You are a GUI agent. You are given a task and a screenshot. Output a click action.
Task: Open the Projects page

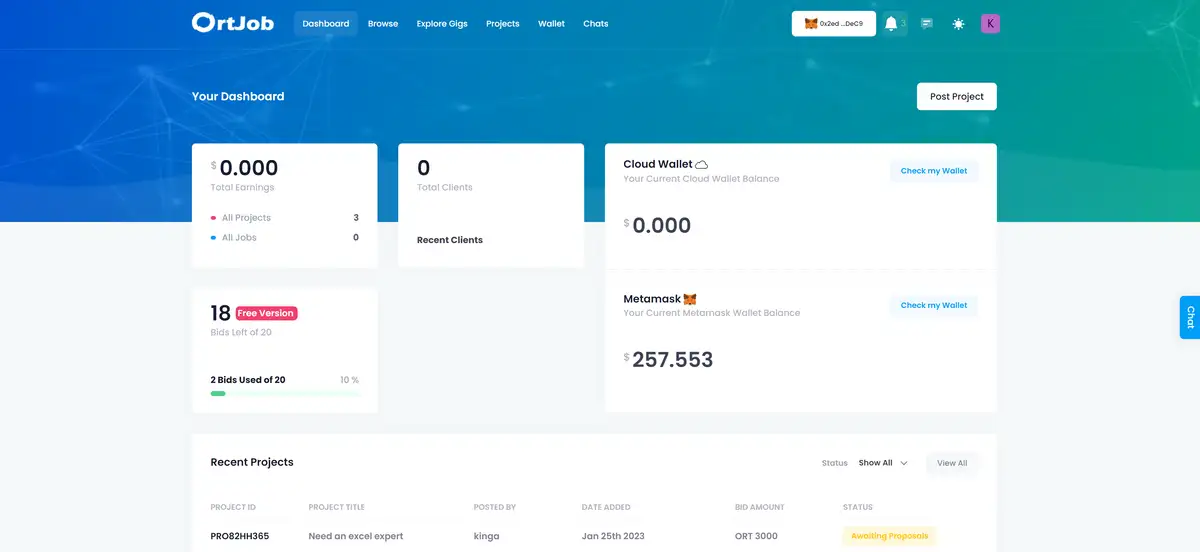[x=502, y=24]
